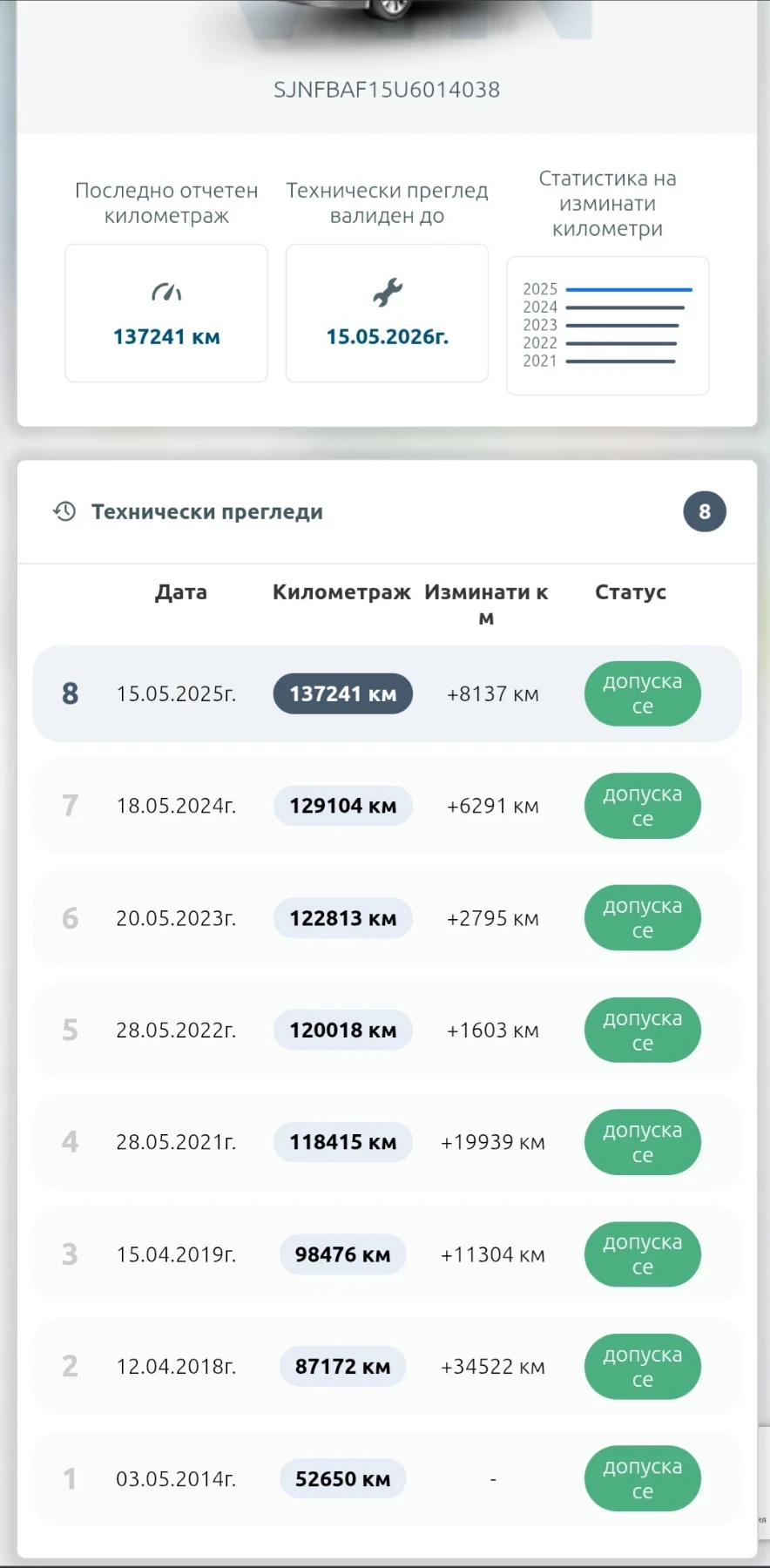Click the wrench icon in inspection card
This screenshot has height=1568, width=770.
point(388,293)
